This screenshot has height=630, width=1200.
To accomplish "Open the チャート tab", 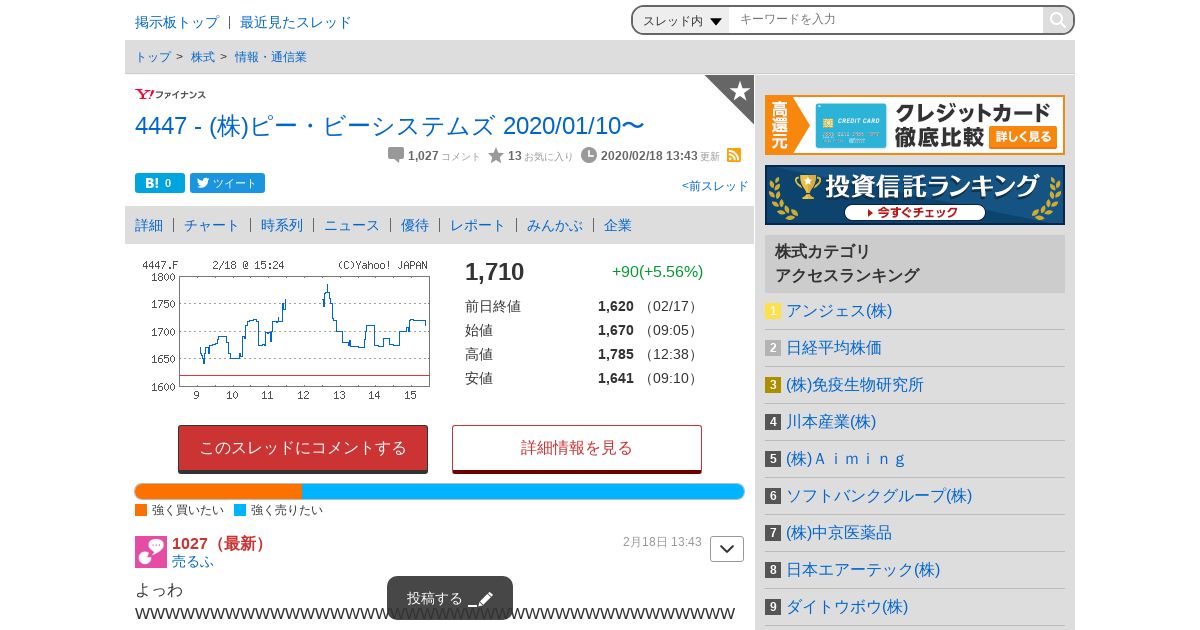I will coord(212,225).
